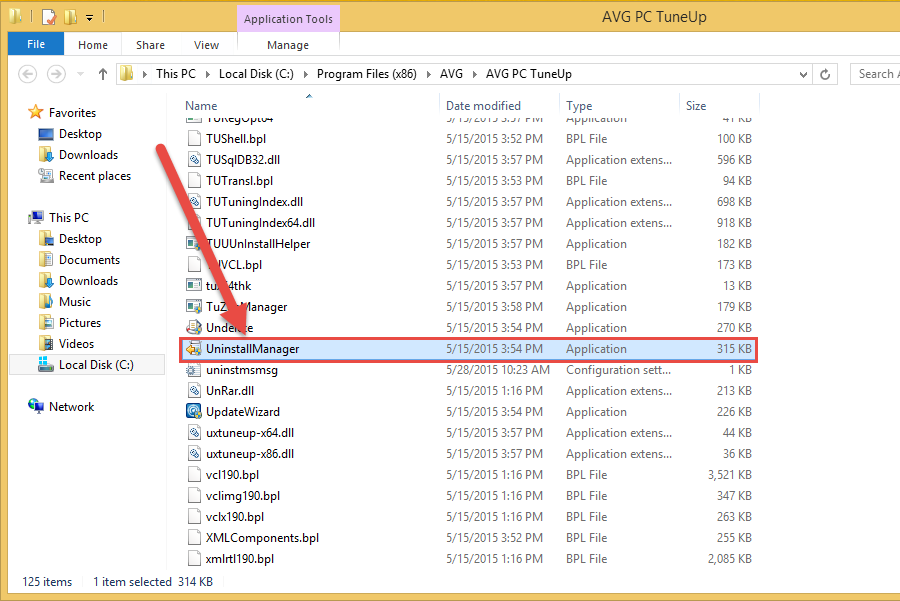The width and height of the screenshot is (900, 601).
Task: Click the Undelete application icon
Action: click(x=194, y=327)
